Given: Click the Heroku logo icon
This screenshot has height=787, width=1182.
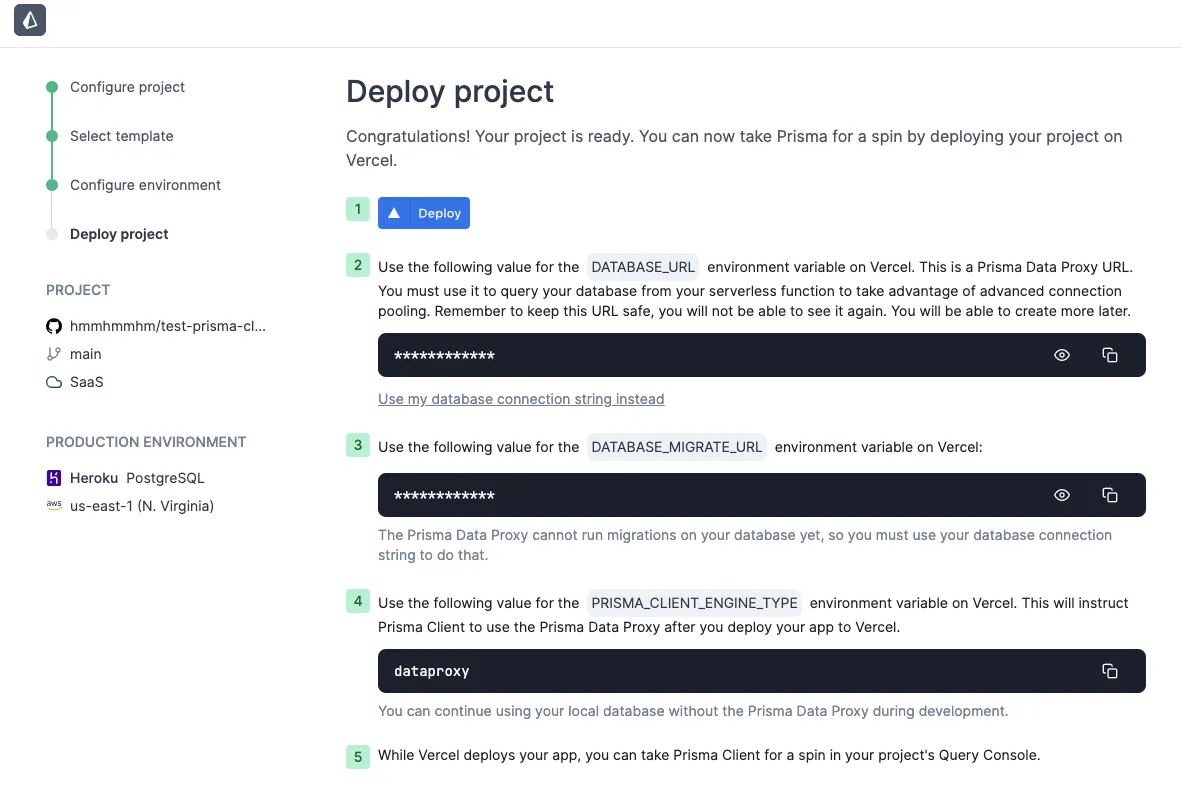Looking at the screenshot, I should (x=54, y=478).
